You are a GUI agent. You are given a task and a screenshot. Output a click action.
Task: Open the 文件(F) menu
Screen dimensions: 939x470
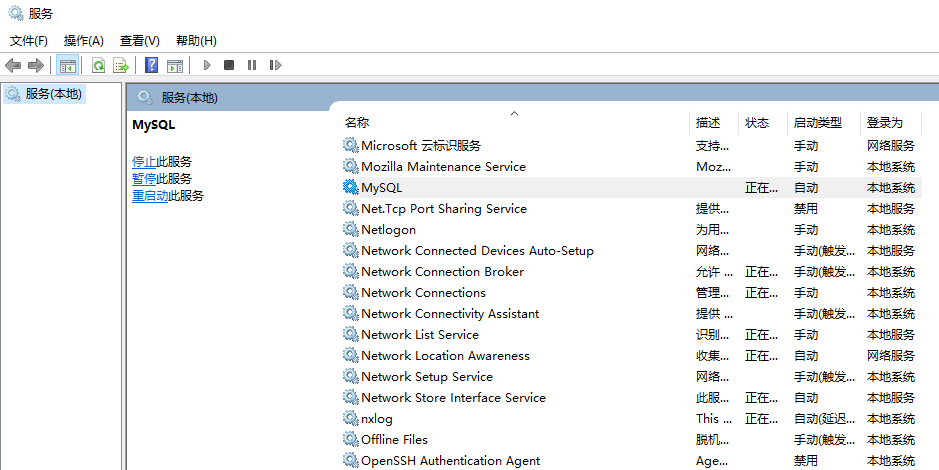29,41
